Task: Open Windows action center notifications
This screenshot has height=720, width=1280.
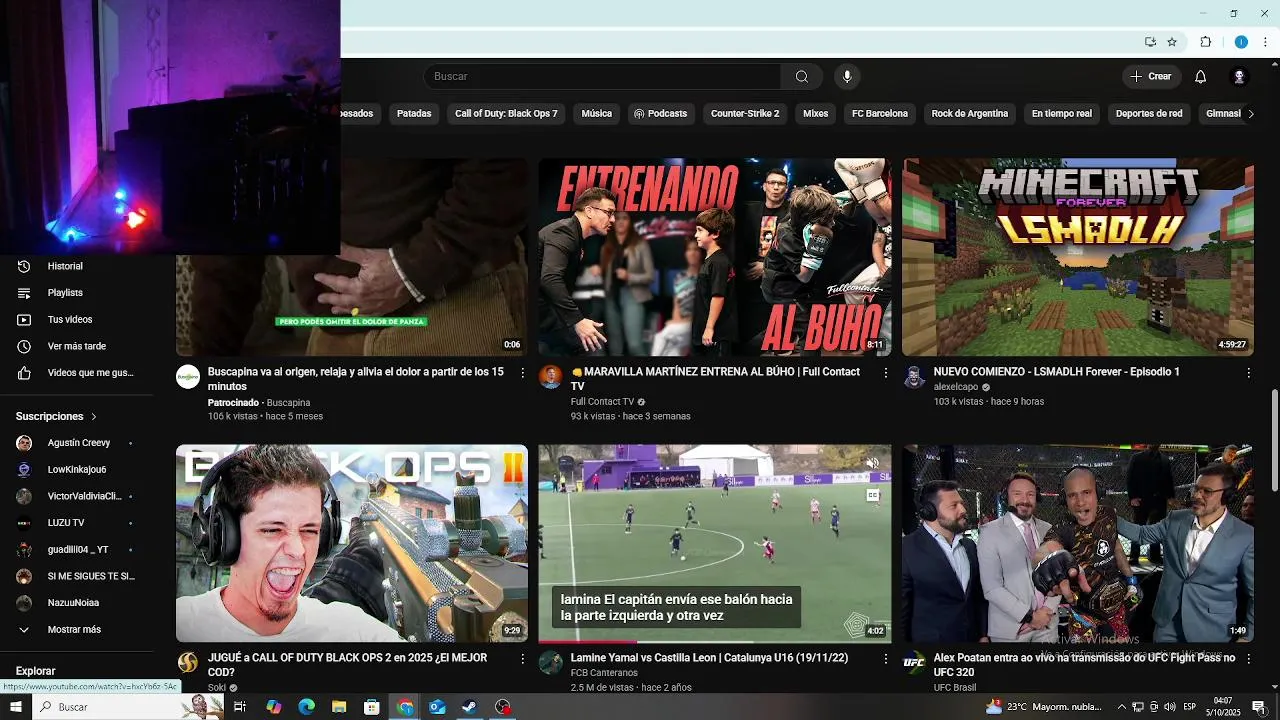Action: click(1259, 707)
